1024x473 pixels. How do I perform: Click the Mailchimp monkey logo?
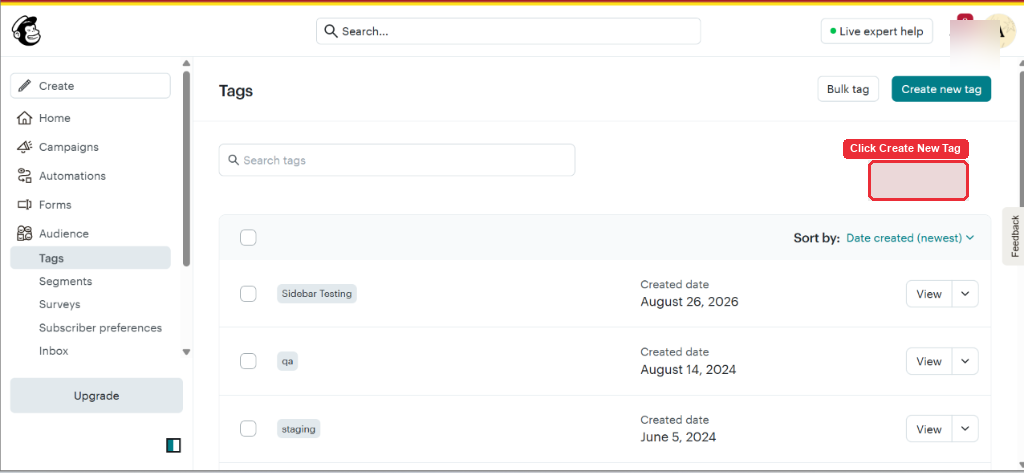(26, 31)
